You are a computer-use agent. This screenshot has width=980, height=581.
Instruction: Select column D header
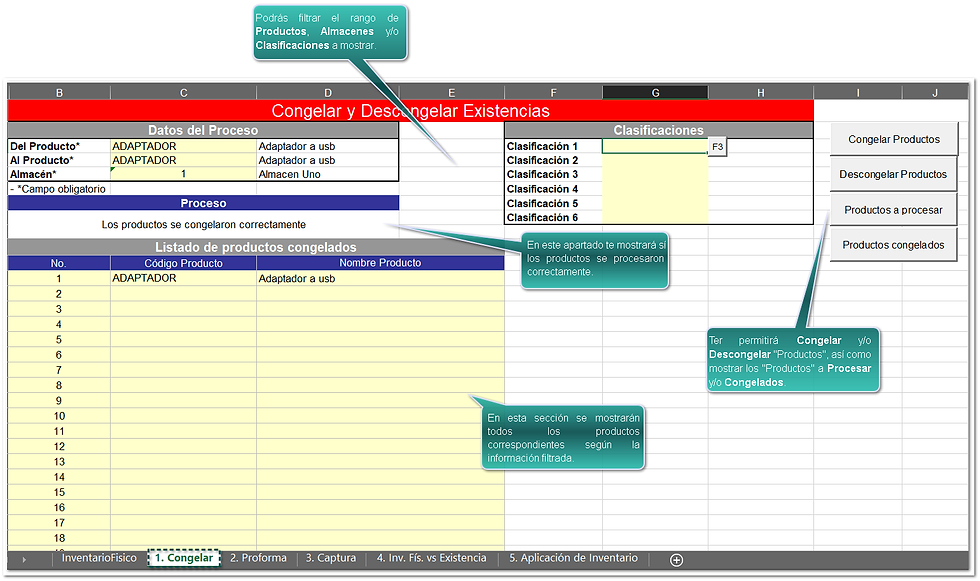(x=328, y=93)
